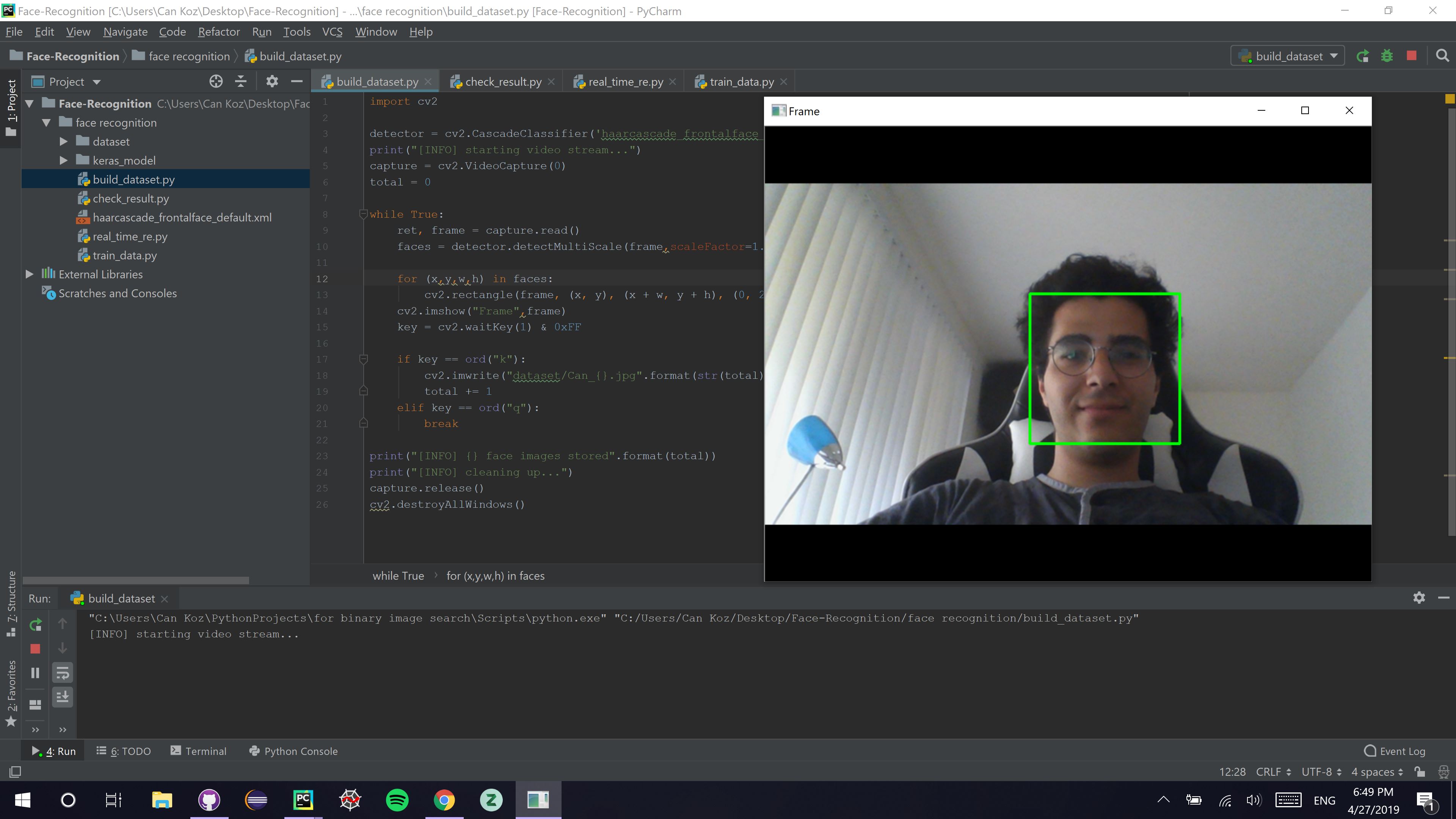Select the train_data.py tab
1456x819 pixels.
tap(740, 81)
